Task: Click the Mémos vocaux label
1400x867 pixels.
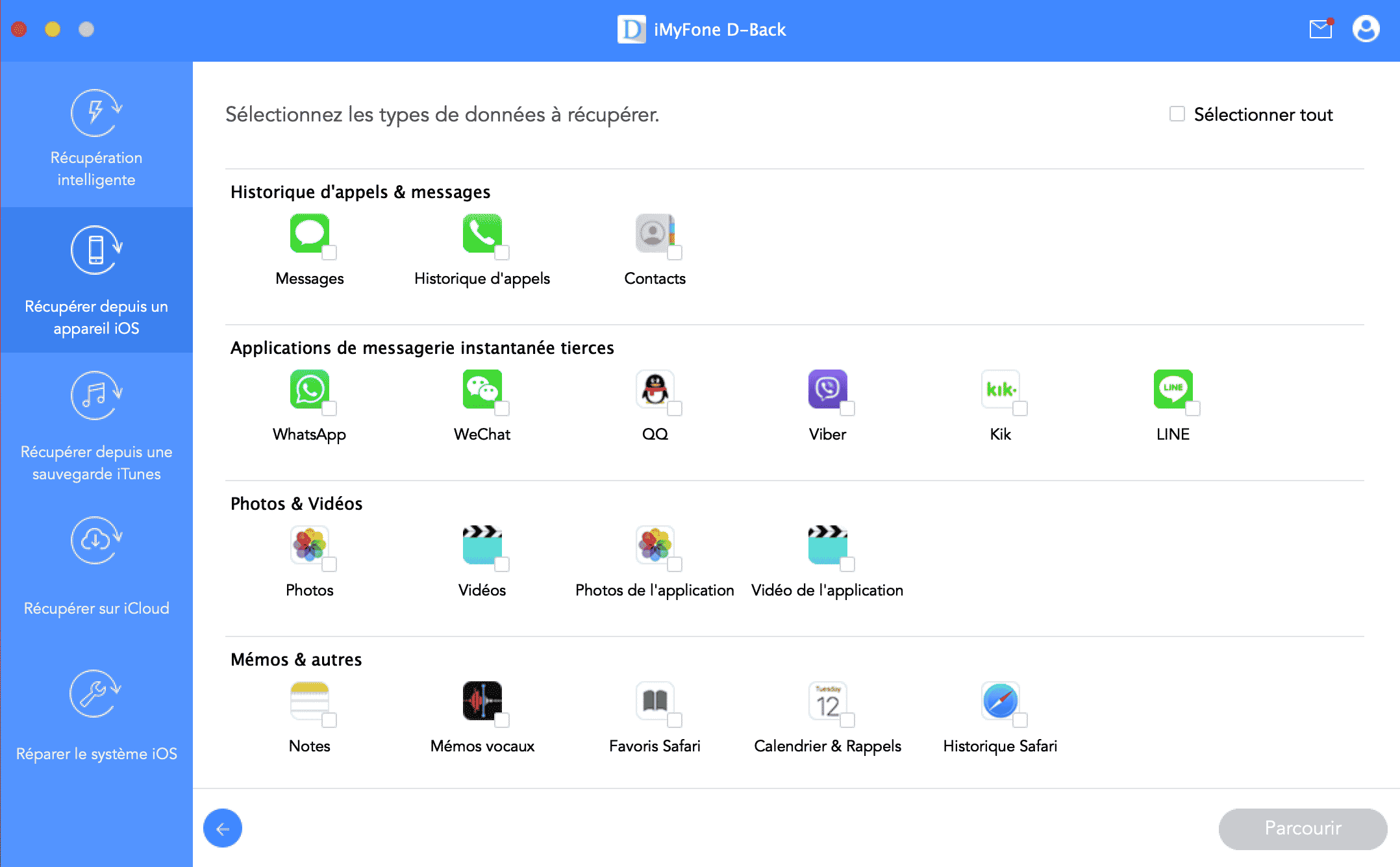Action: (482, 746)
